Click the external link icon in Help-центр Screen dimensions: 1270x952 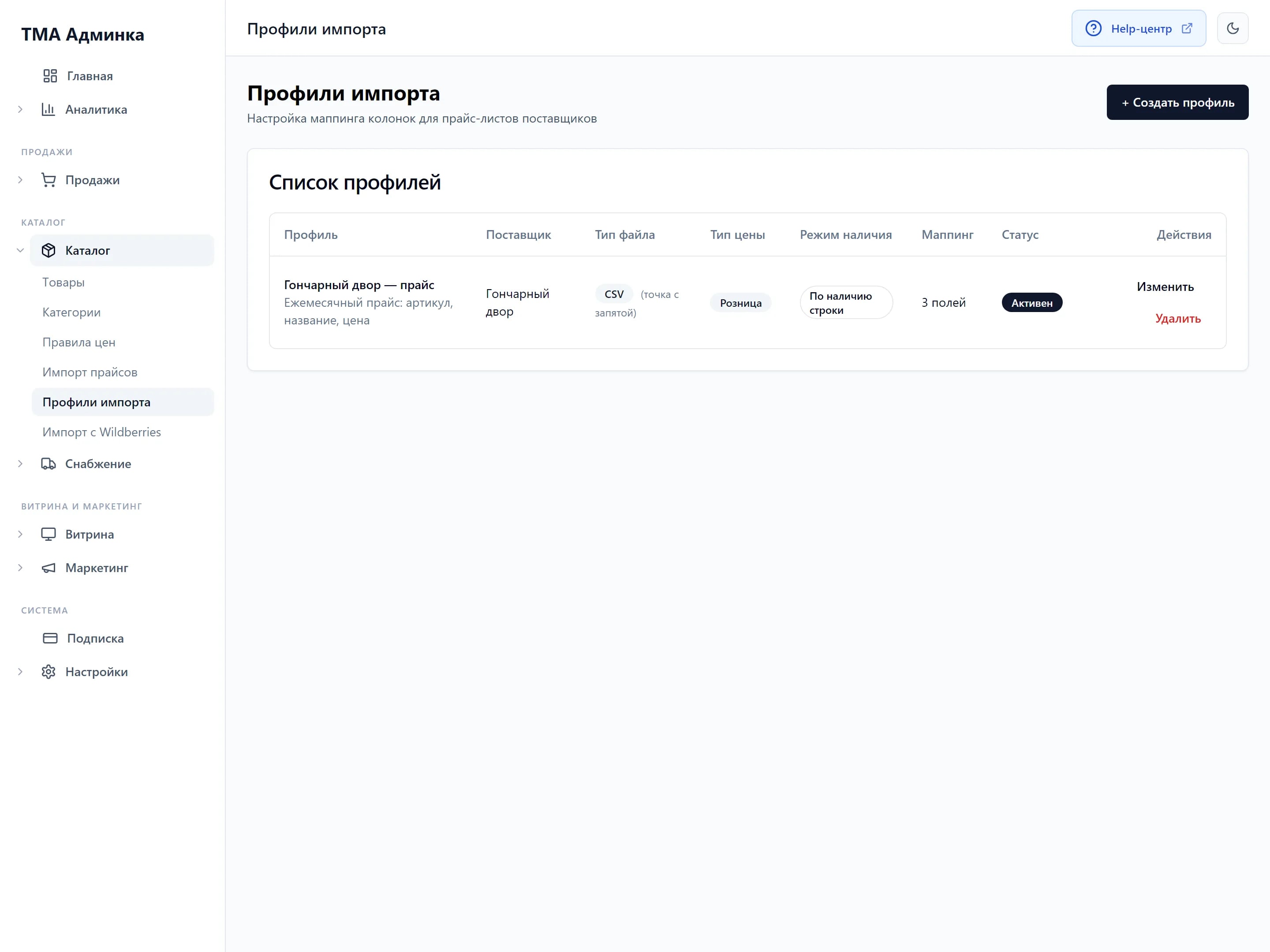point(1187,28)
